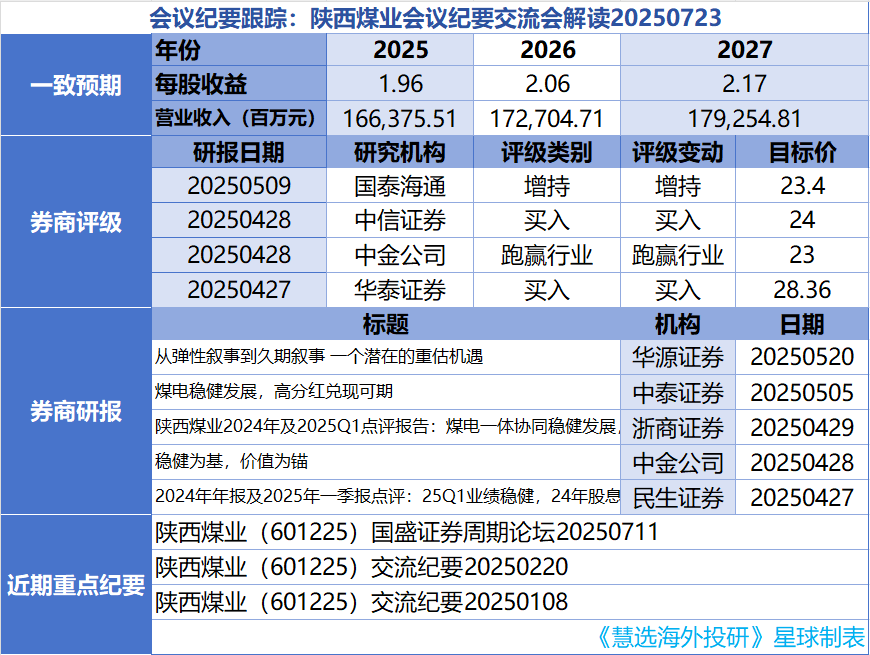Select 买入 under 评级变动 in 华泰证券 row

(x=678, y=290)
